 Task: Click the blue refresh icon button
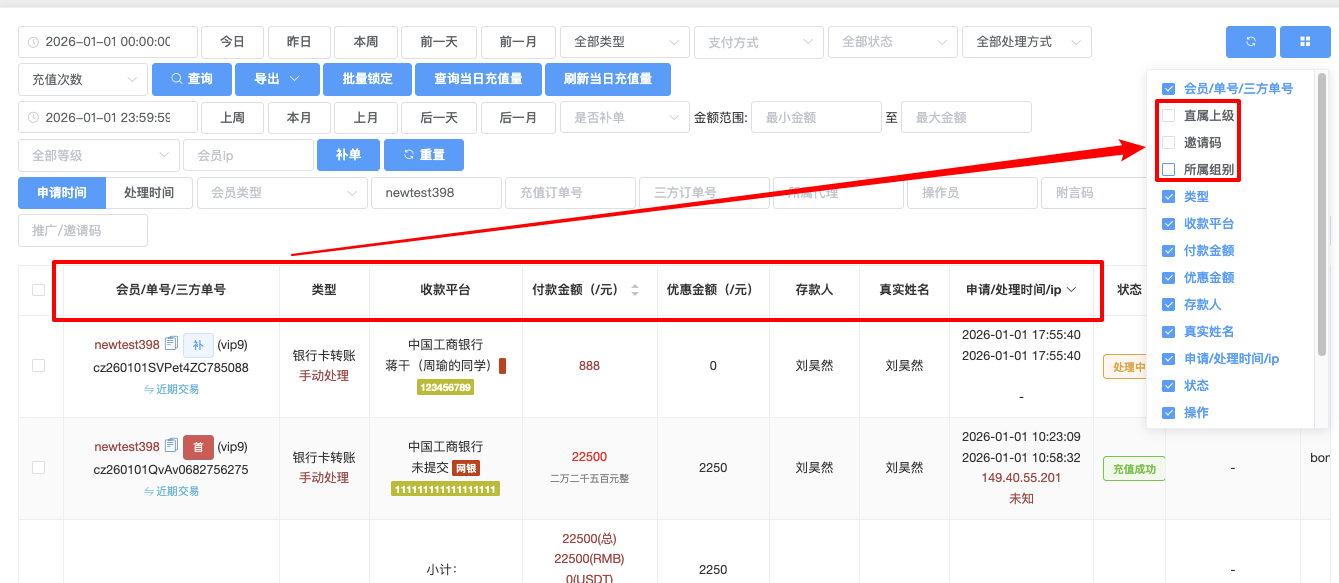[x=1250, y=42]
